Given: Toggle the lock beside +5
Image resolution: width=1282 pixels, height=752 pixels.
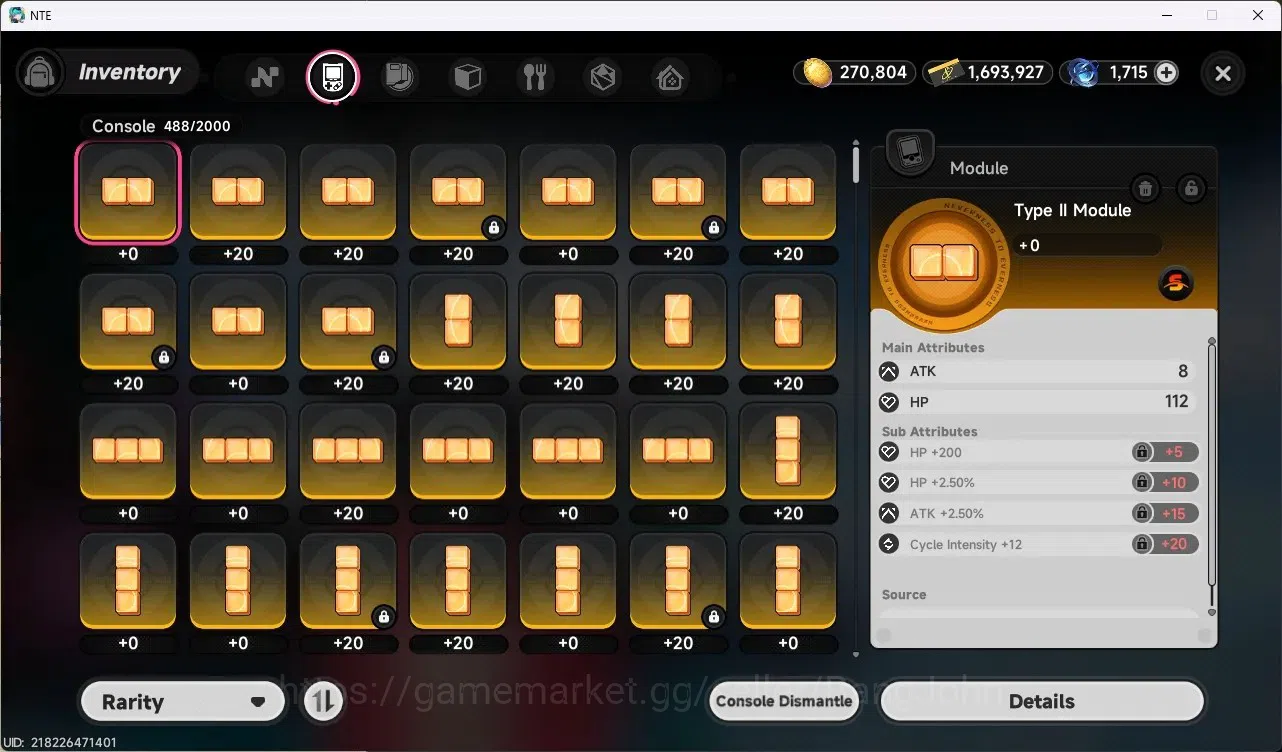Looking at the screenshot, I should 1141,452.
